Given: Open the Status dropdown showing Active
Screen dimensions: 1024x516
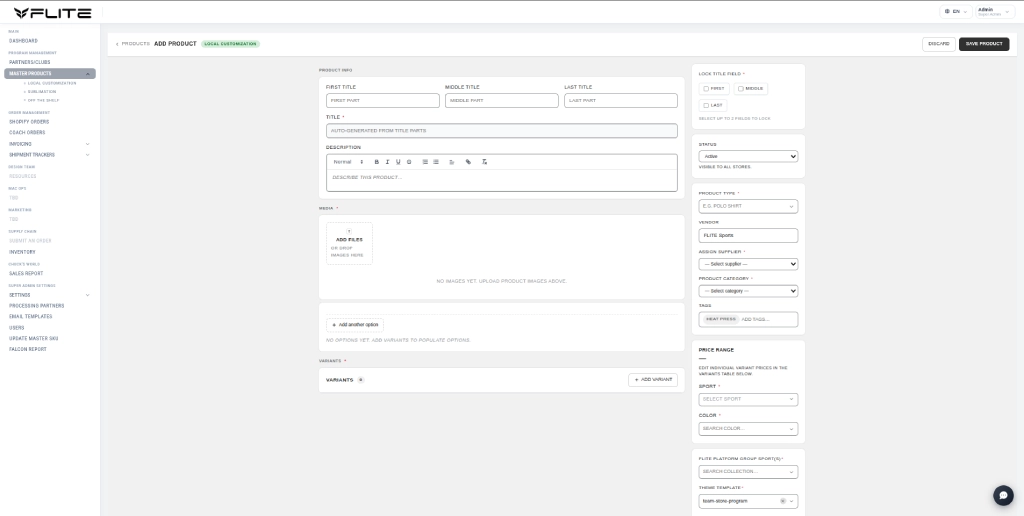Looking at the screenshot, I should tap(748, 157).
